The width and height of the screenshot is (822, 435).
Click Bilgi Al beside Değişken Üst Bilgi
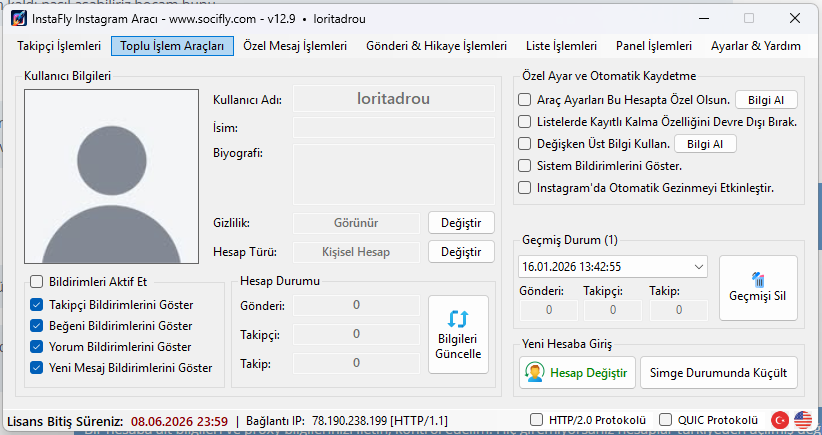705,144
